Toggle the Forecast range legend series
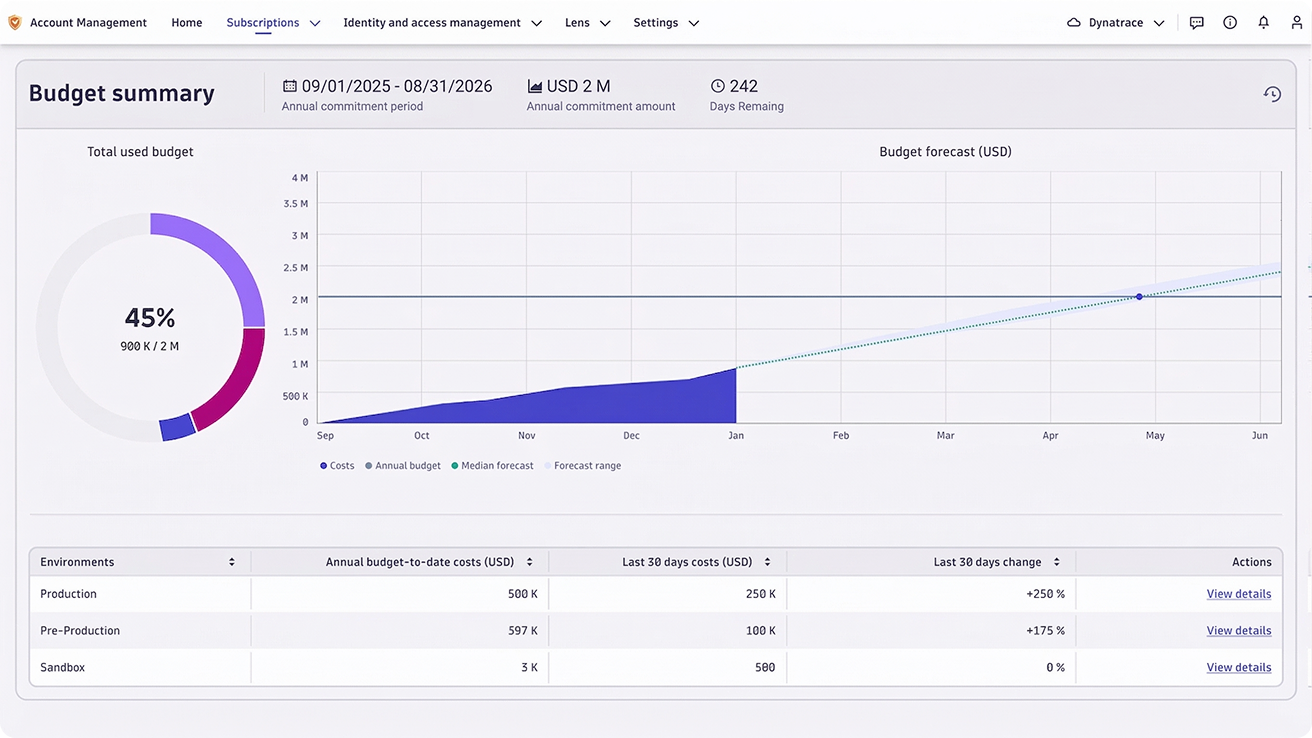The image size is (1312, 738). point(582,466)
